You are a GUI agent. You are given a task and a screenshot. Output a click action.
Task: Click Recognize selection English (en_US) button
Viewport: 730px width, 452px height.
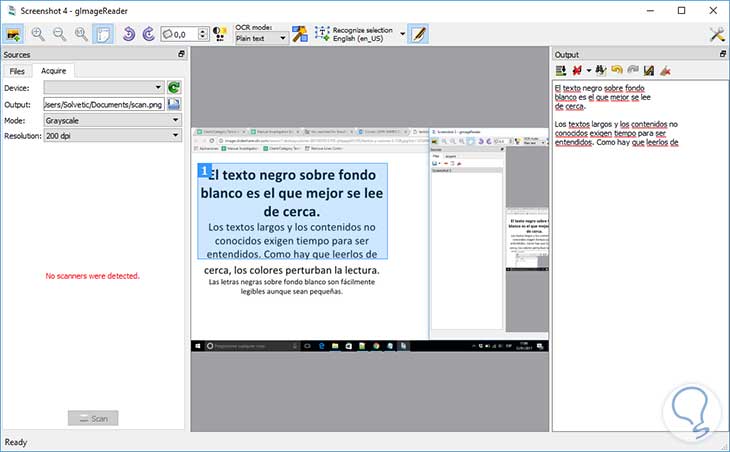(x=354, y=34)
